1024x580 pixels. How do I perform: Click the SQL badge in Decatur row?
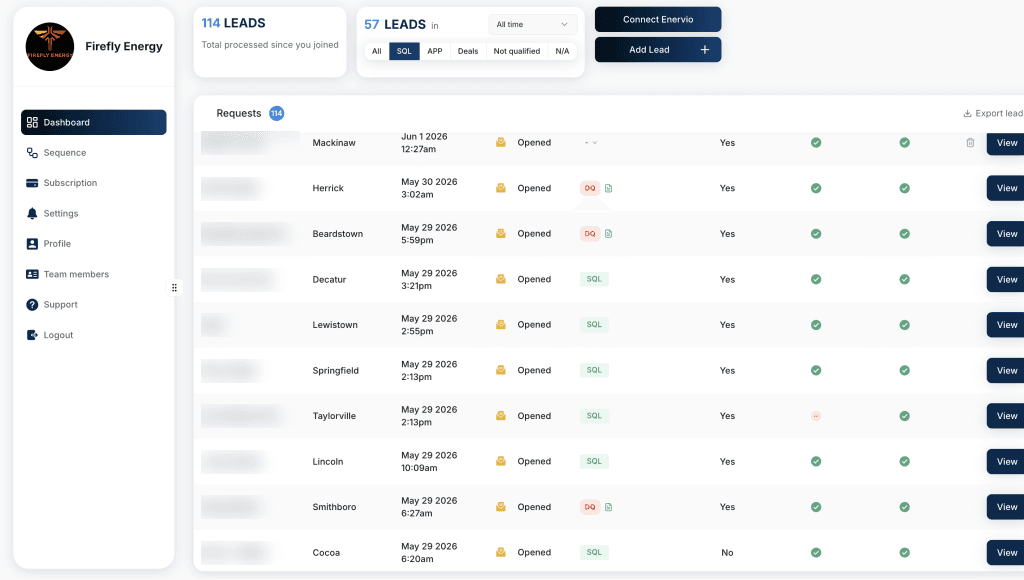tap(594, 279)
